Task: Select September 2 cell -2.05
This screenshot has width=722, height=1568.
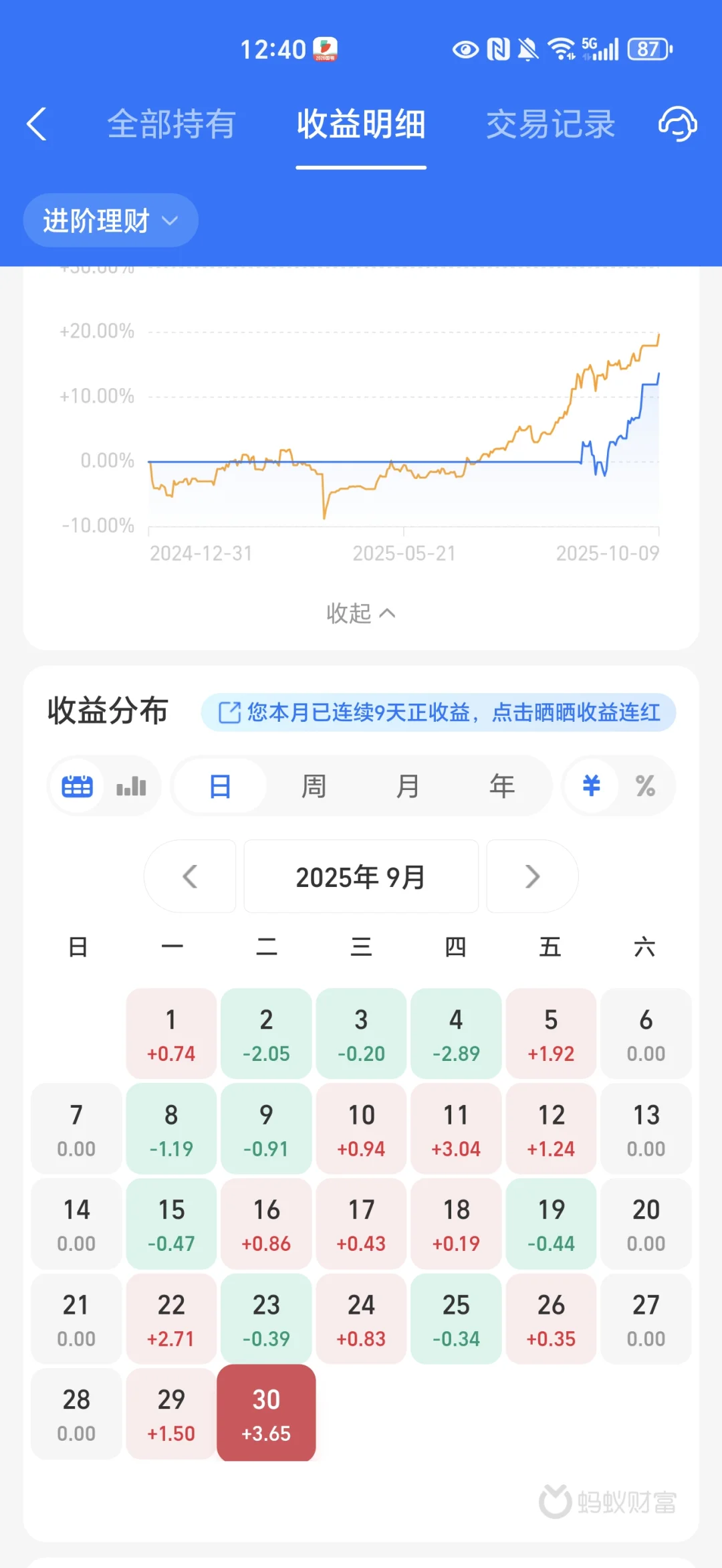Action: (x=266, y=1034)
